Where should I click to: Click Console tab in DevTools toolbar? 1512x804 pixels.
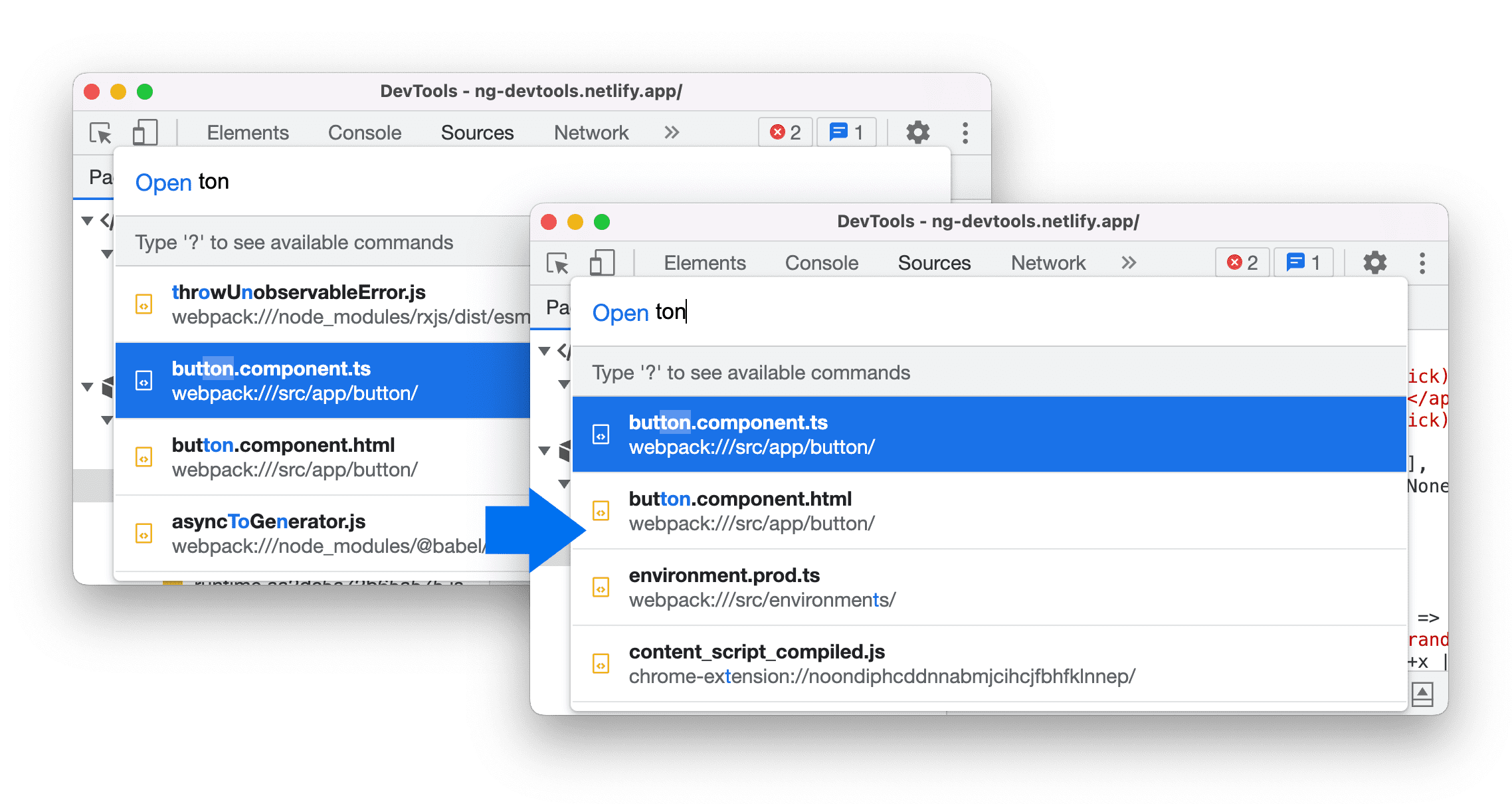coord(821,262)
